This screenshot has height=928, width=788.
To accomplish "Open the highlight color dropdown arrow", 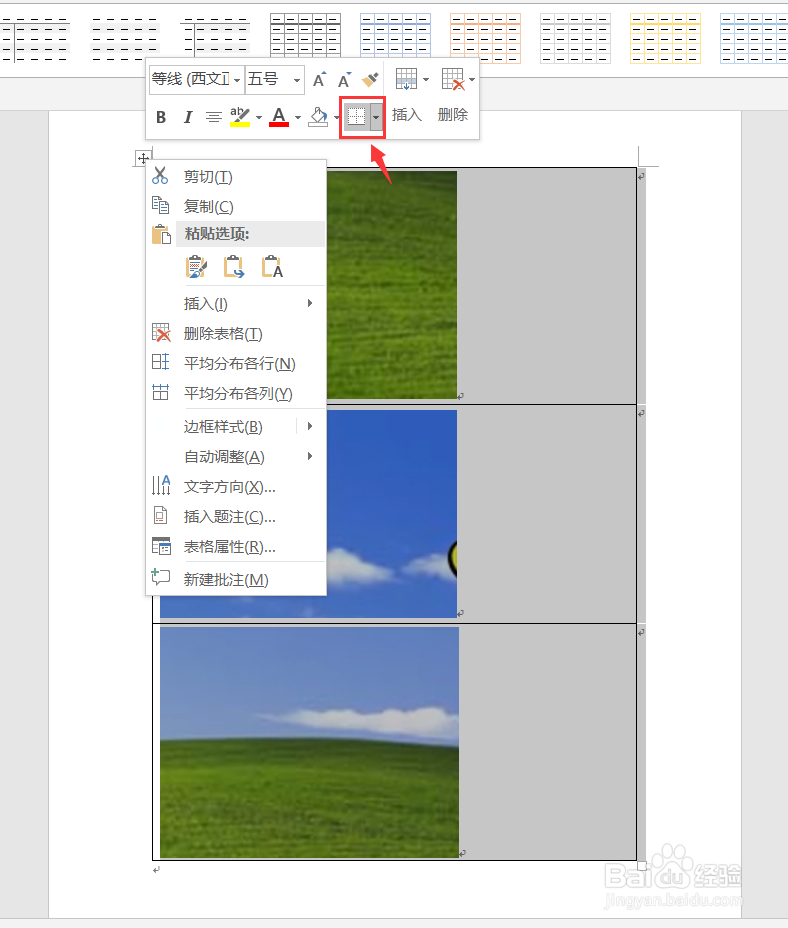I will 259,118.
